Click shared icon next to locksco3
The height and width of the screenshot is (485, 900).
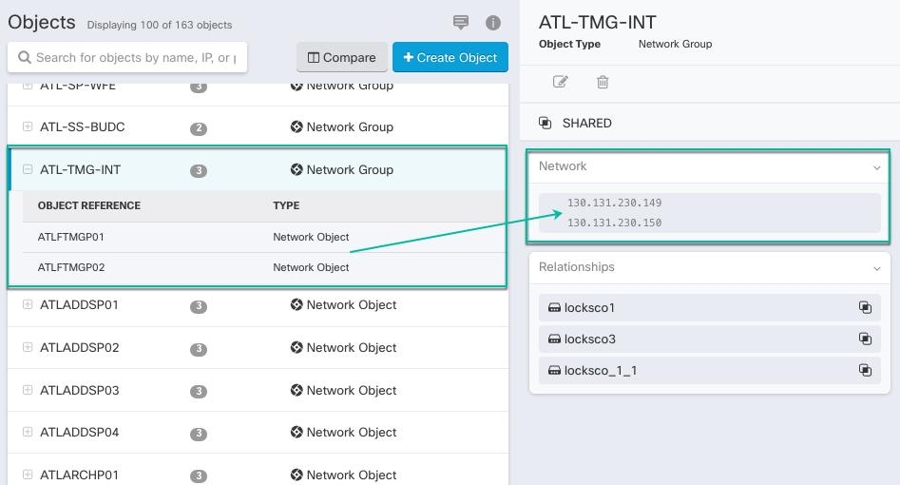pyautogui.click(x=865, y=339)
